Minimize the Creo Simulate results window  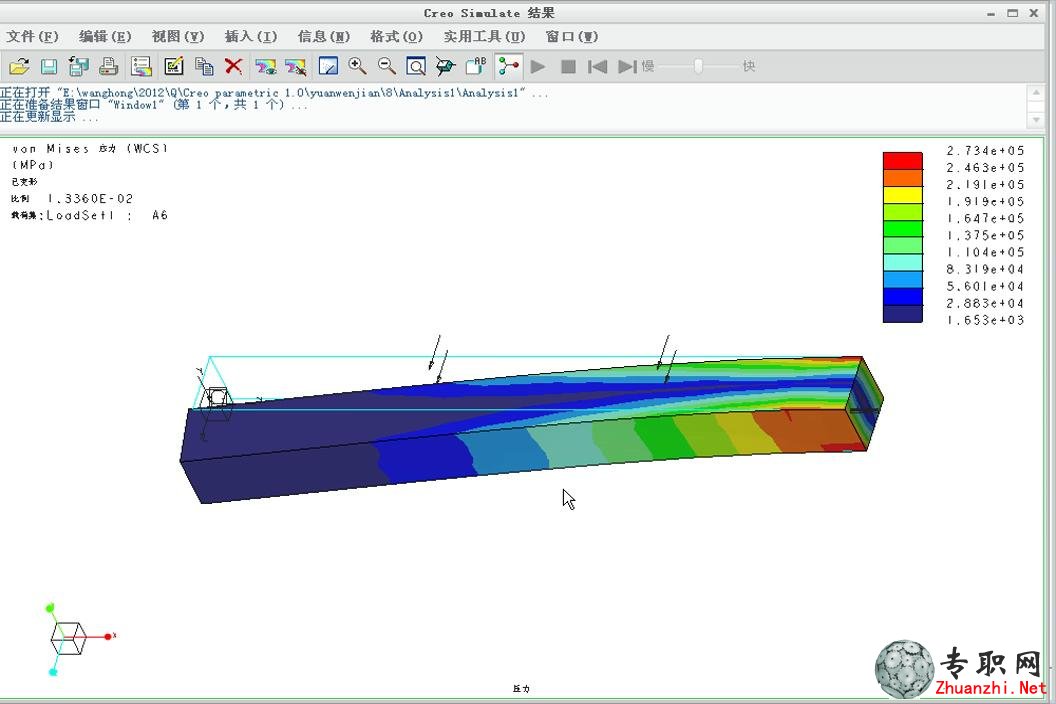pyautogui.click(x=991, y=13)
